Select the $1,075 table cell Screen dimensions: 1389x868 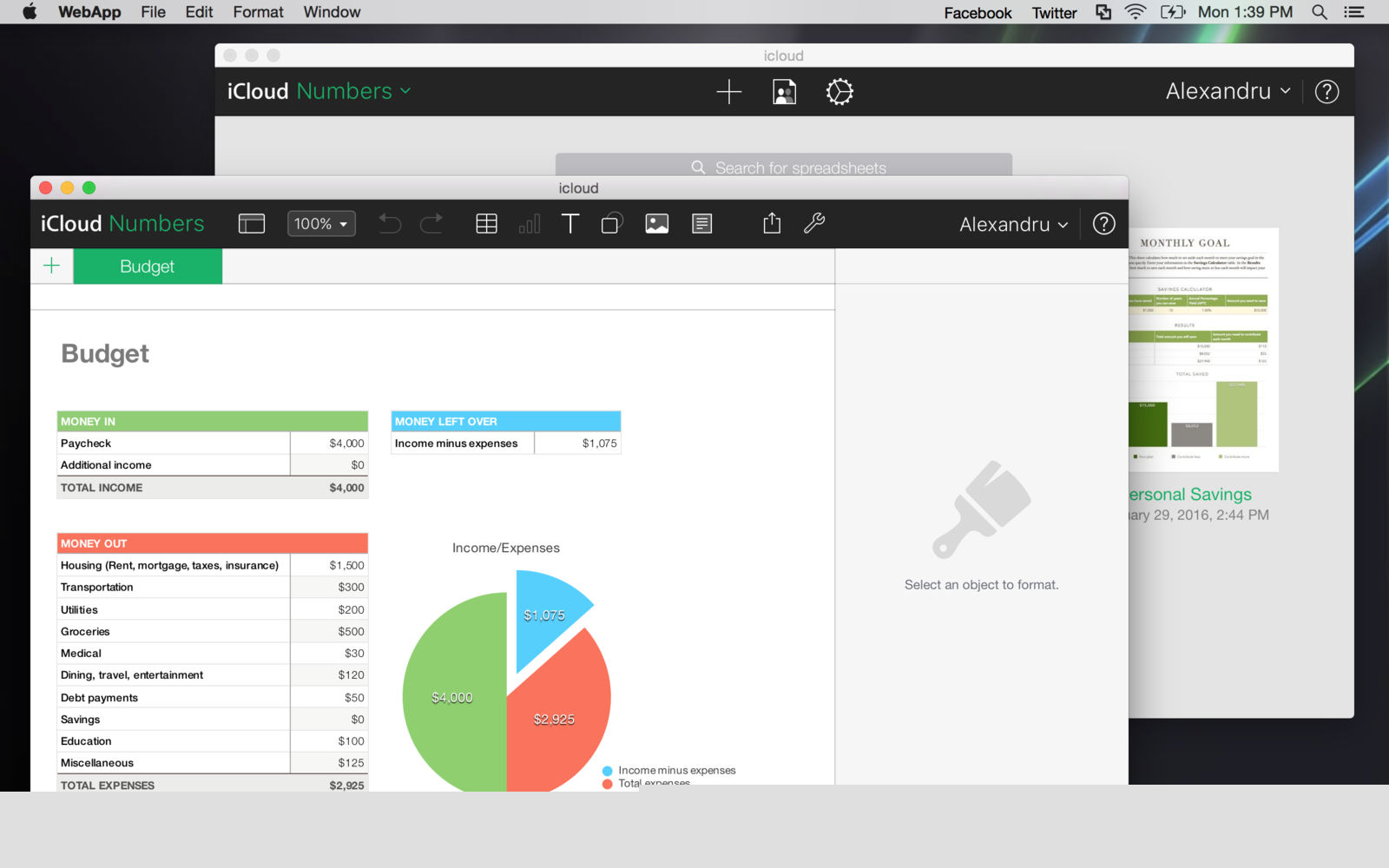(577, 443)
